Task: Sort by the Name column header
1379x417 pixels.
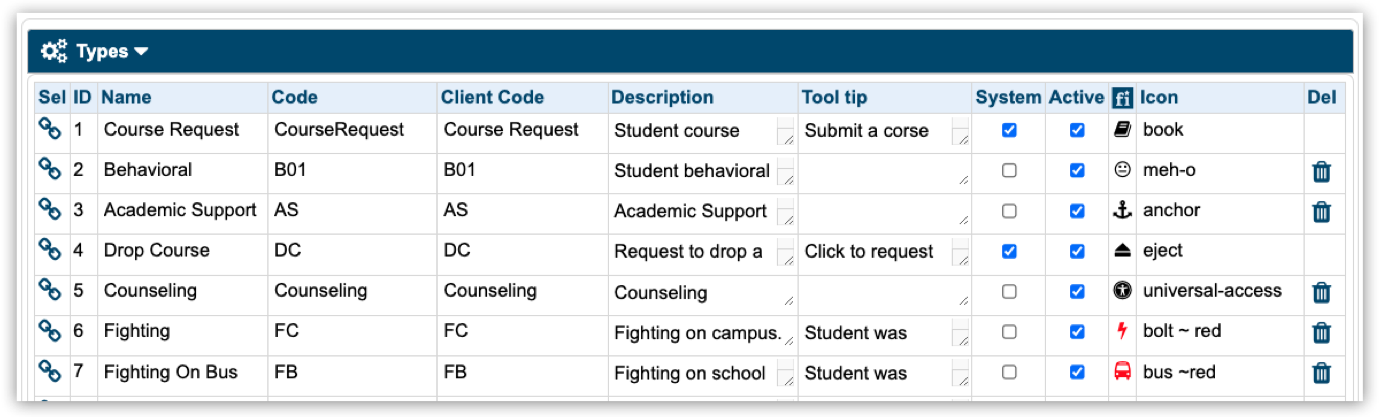Action: pos(126,97)
